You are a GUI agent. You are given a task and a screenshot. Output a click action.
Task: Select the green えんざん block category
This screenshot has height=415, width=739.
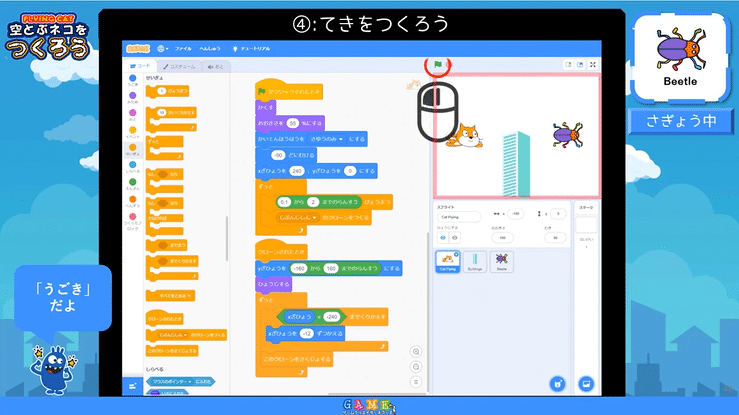point(133,184)
